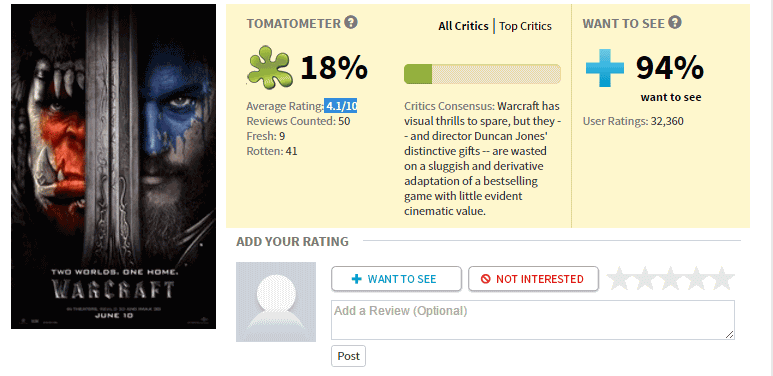Click the Want to See help icon

[x=675, y=22]
